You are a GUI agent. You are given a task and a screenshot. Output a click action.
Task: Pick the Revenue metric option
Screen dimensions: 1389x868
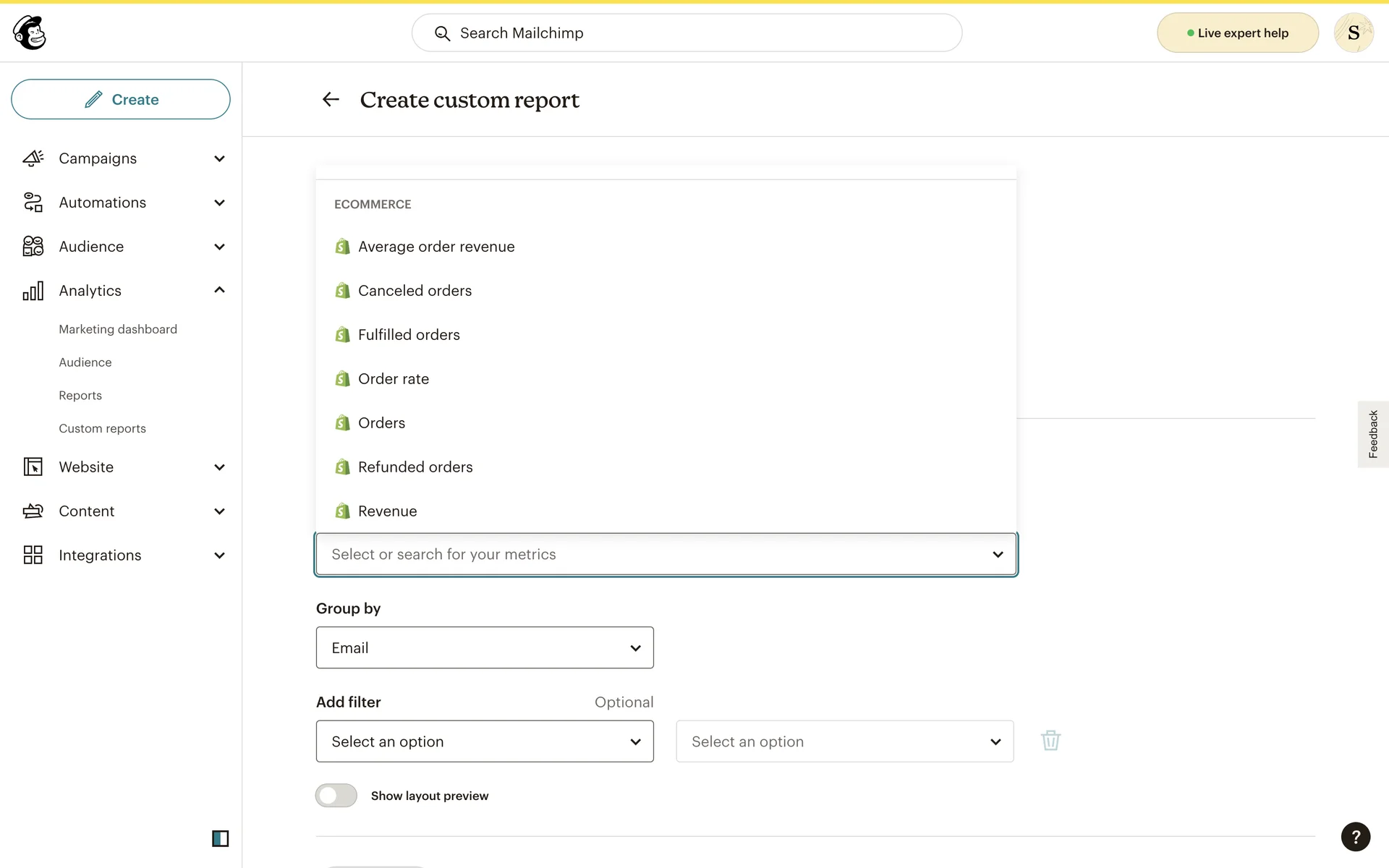387,511
